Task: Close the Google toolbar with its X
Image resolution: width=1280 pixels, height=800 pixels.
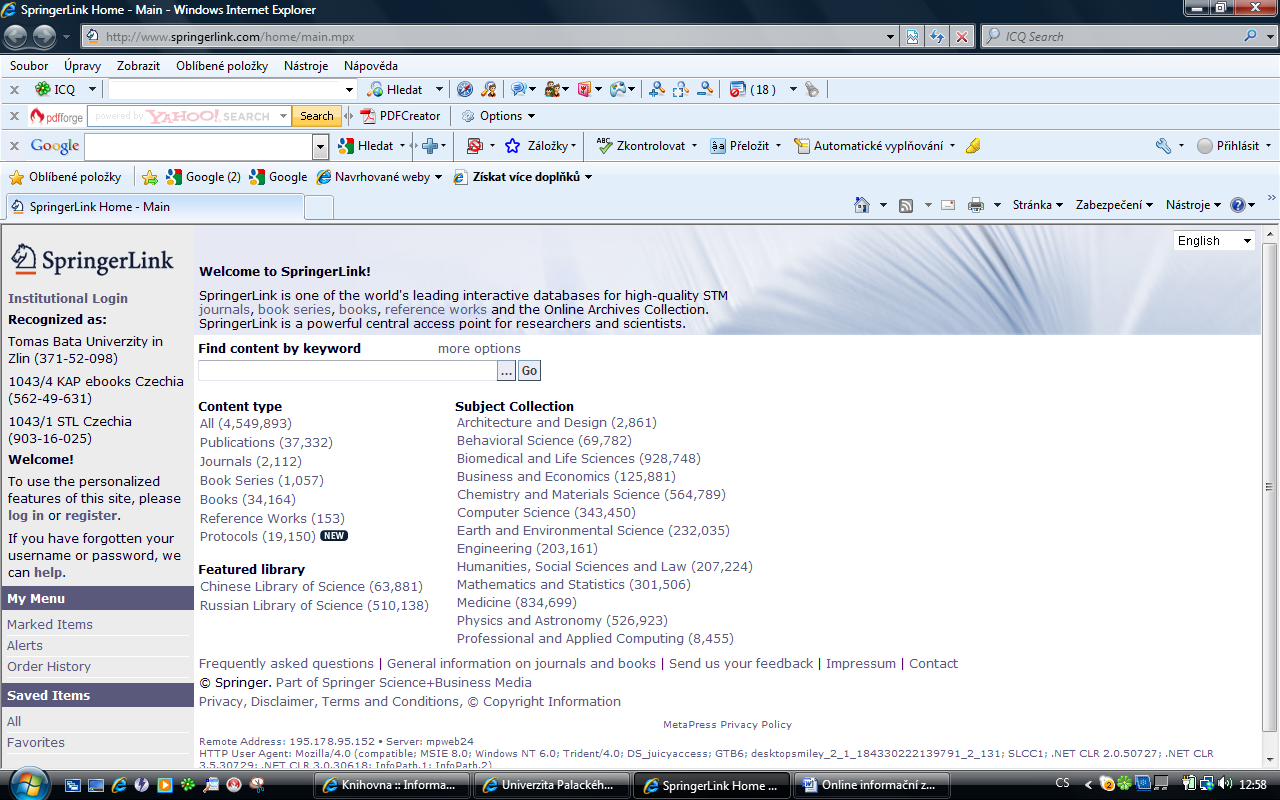Action: pyautogui.click(x=14, y=146)
